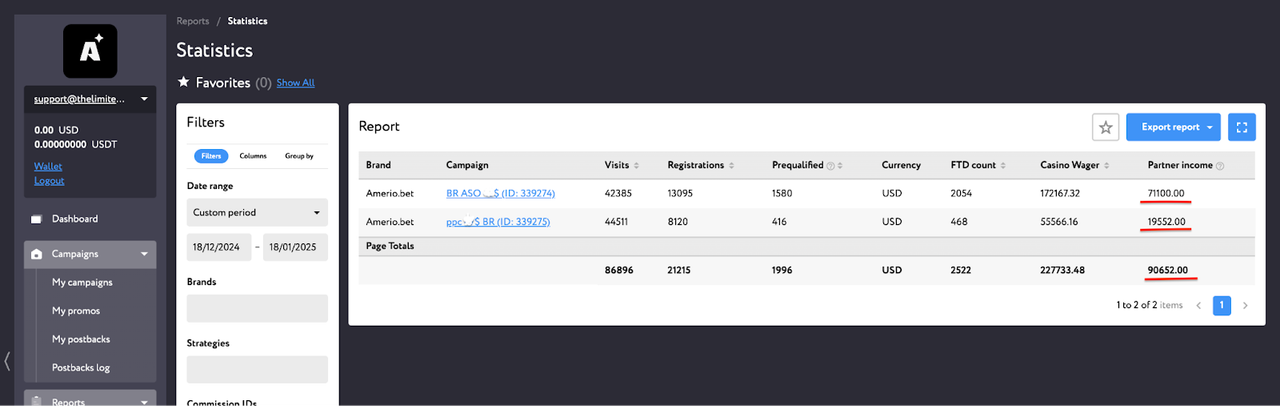Sort table by Registrations column

coord(731,165)
